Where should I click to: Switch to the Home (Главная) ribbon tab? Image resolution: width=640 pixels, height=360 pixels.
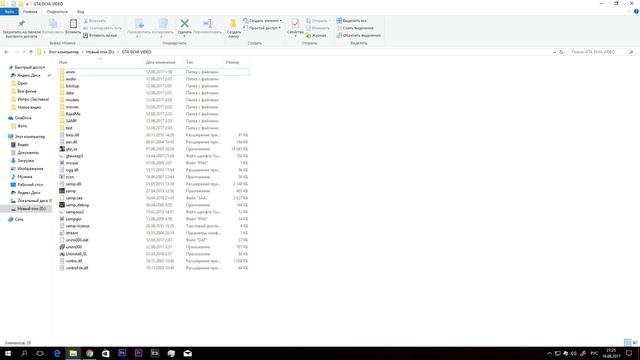tap(30, 12)
